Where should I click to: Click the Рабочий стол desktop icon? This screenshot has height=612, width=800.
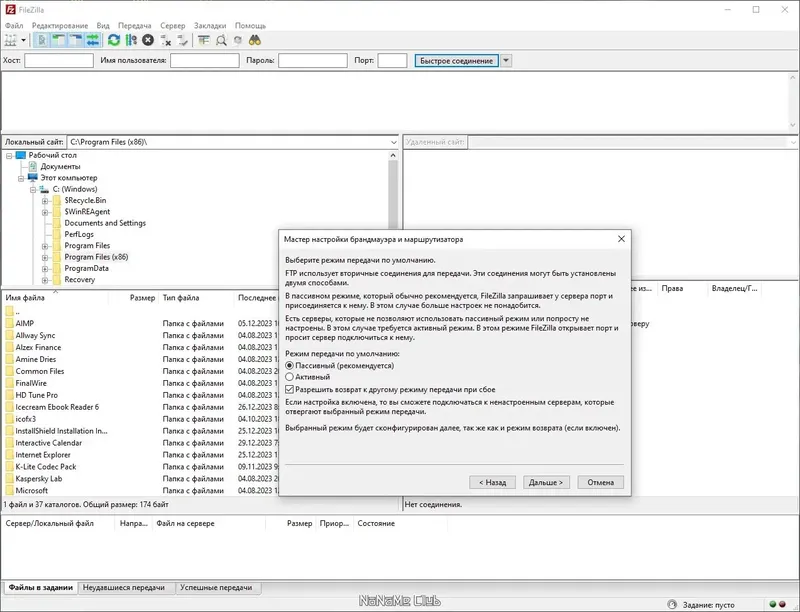click(20, 155)
